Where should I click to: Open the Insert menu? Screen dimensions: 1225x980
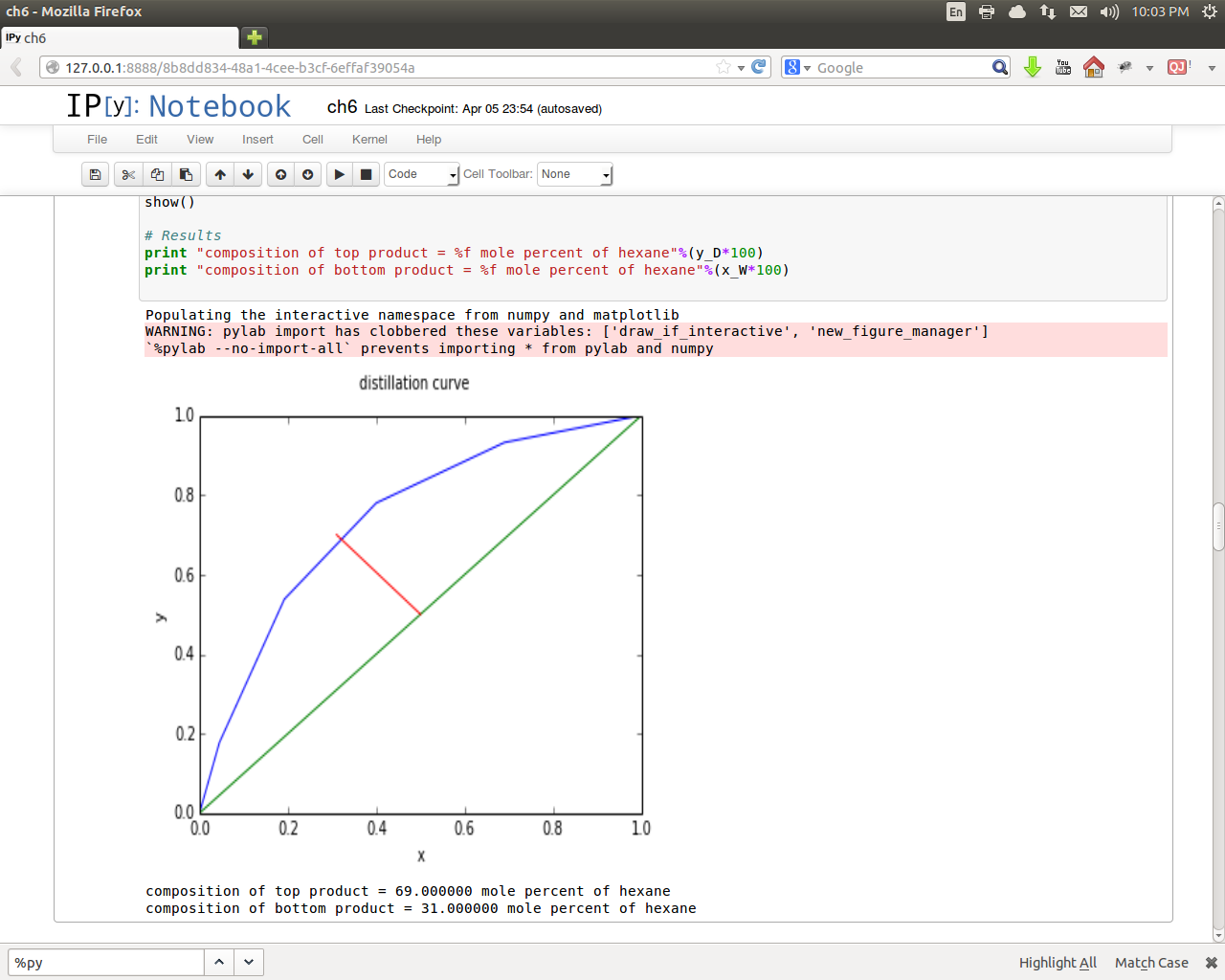[x=257, y=140]
